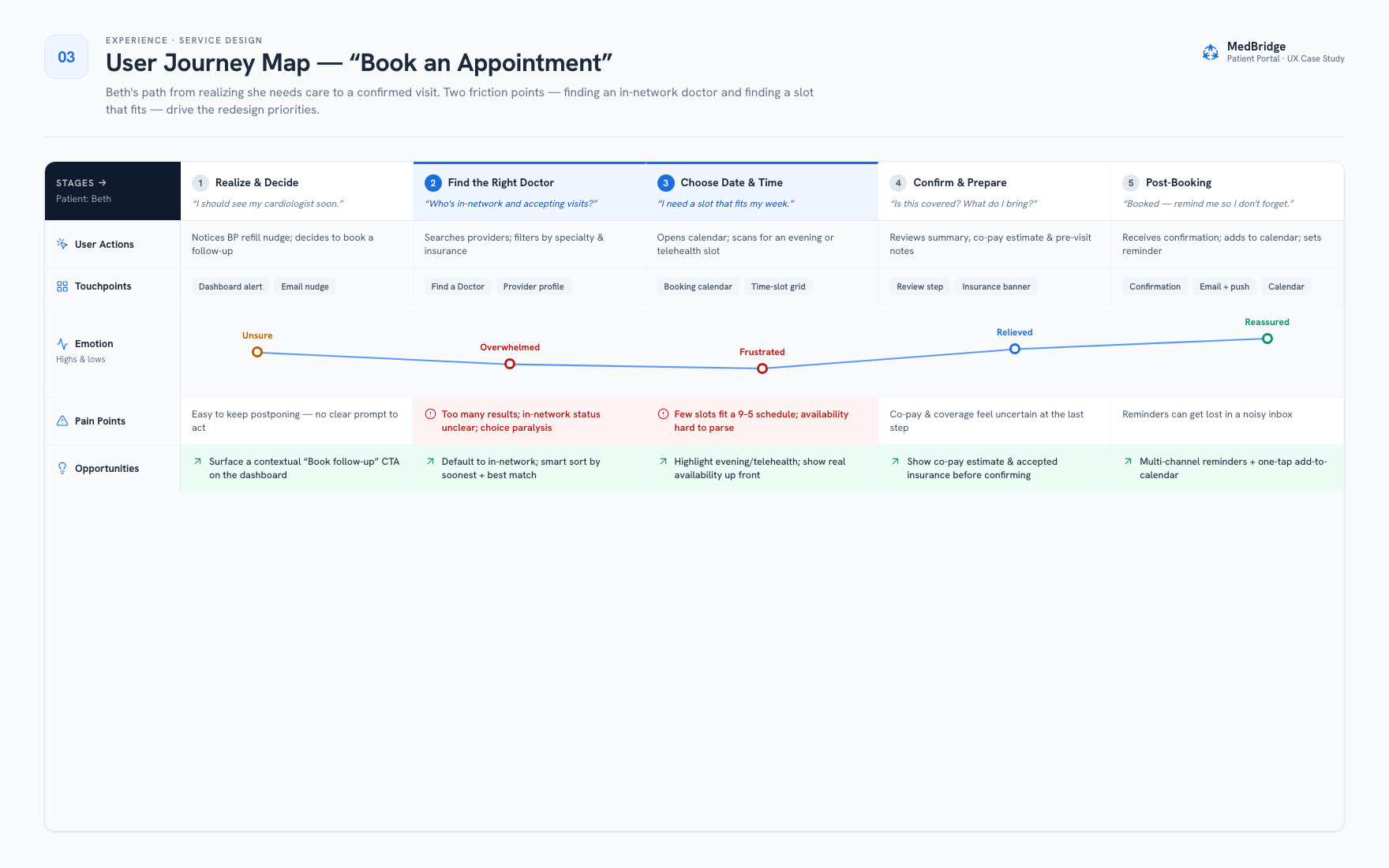Click the User Actions row icon
The width and height of the screenshot is (1389, 868).
62,244
